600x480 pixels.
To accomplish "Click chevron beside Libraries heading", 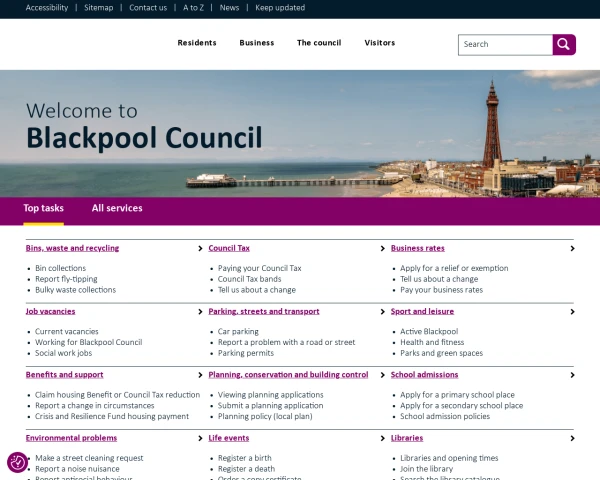I will coord(572,438).
